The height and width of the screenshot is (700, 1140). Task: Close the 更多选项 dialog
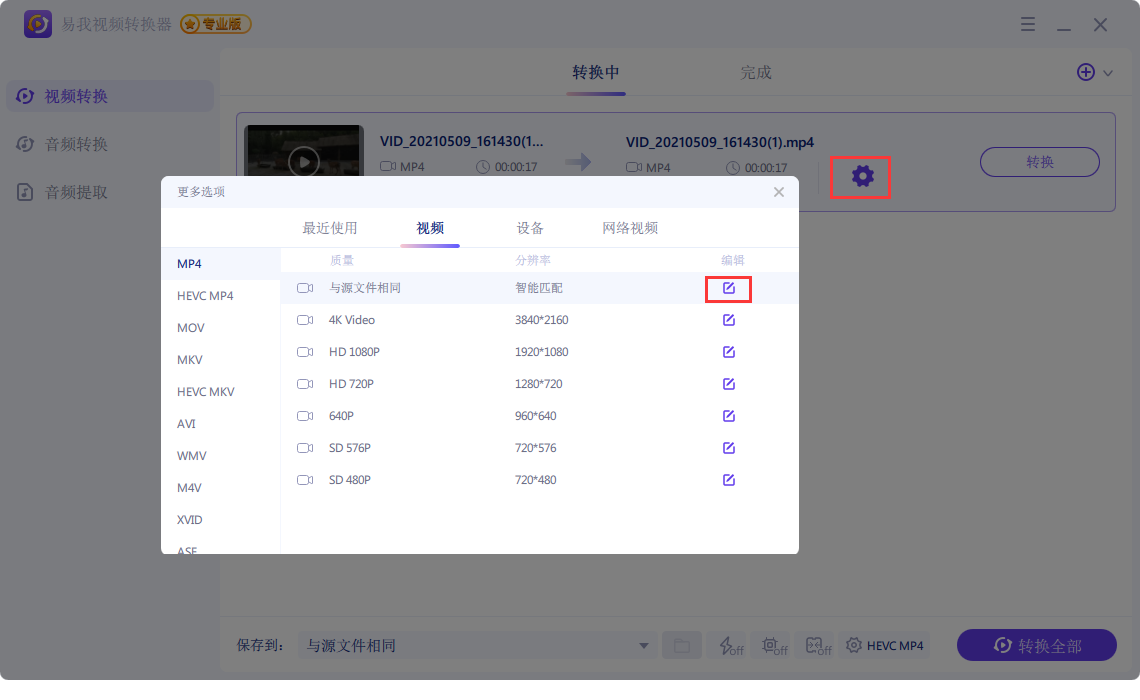coord(779,192)
